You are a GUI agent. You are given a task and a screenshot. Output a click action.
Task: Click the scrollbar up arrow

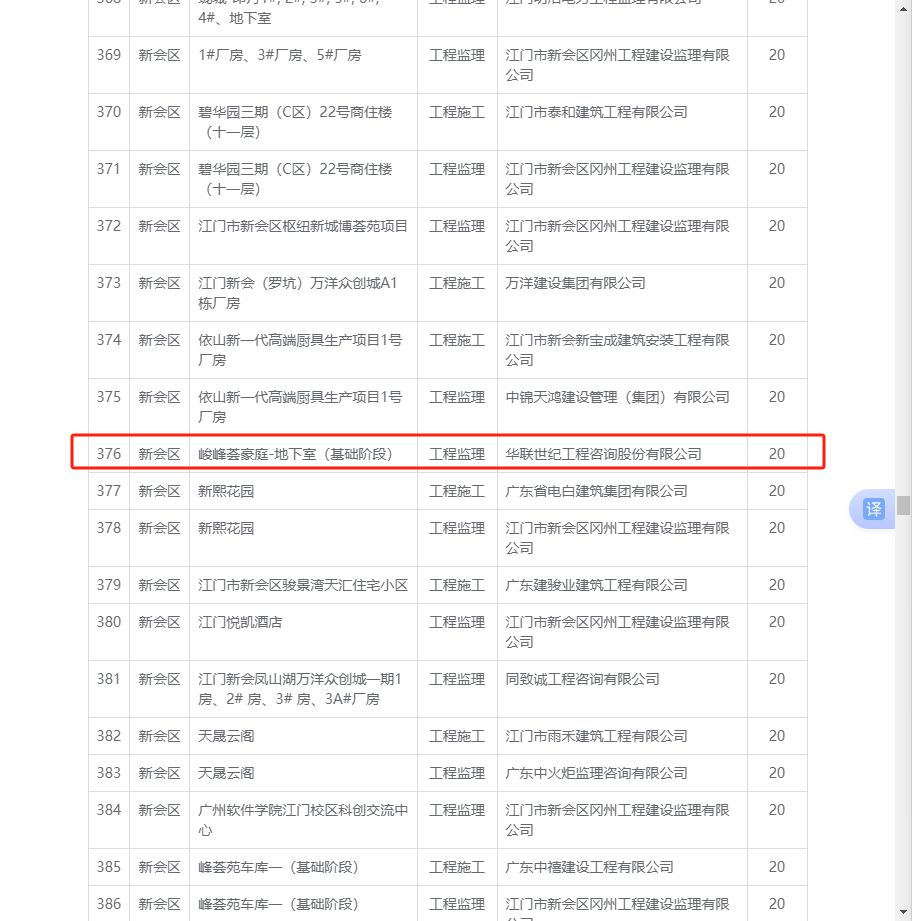pyautogui.click(x=903, y=9)
